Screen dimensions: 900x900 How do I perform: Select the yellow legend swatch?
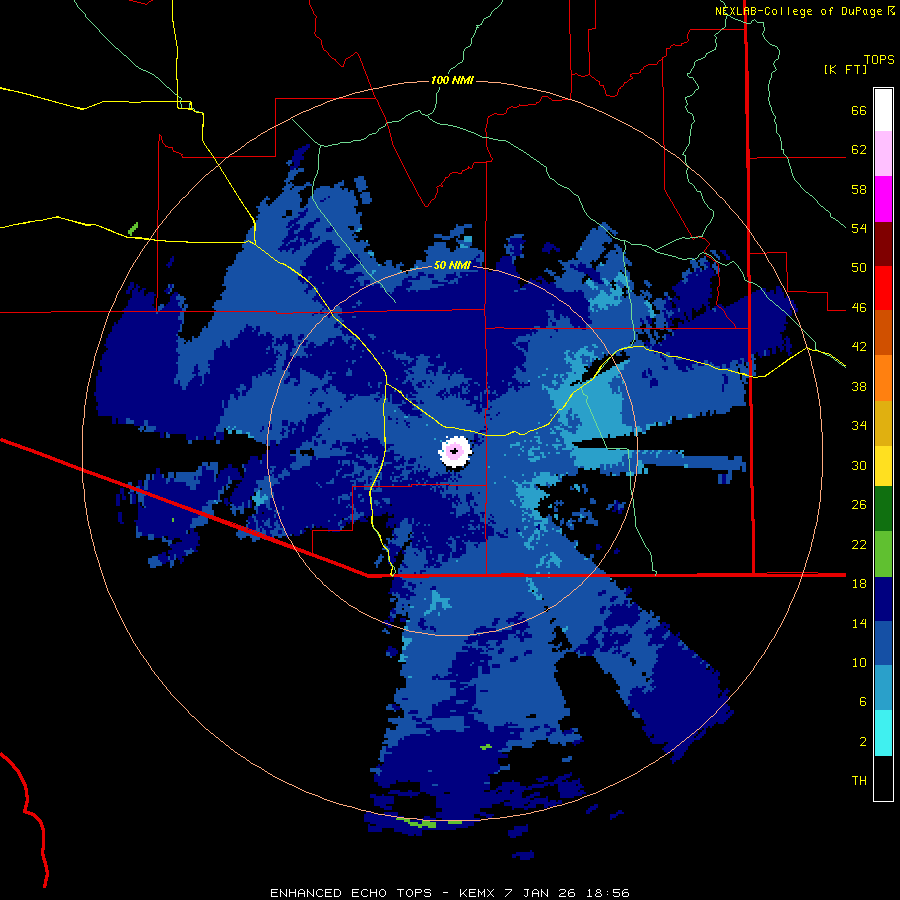[883, 466]
